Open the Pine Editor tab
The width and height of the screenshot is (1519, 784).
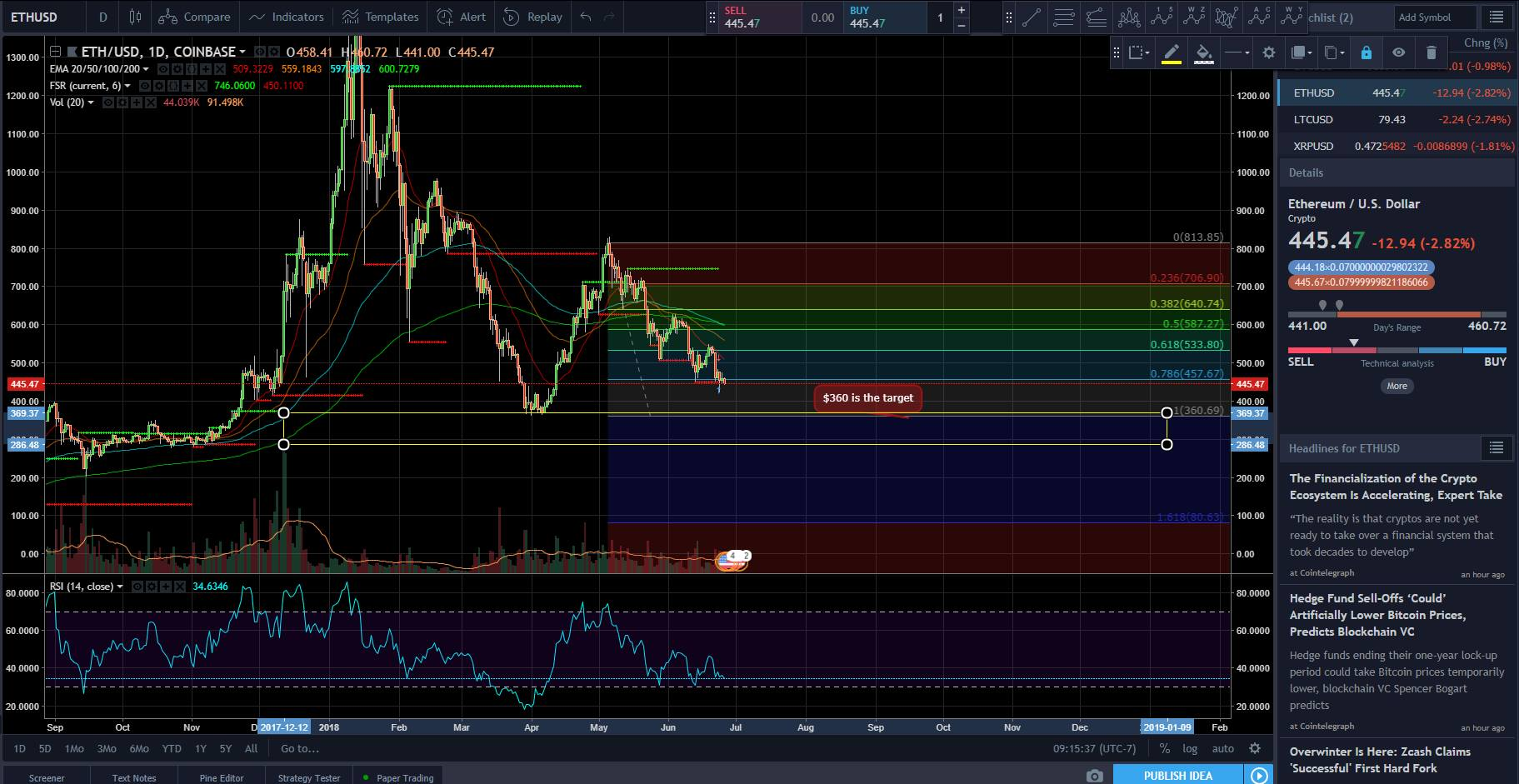(222, 777)
